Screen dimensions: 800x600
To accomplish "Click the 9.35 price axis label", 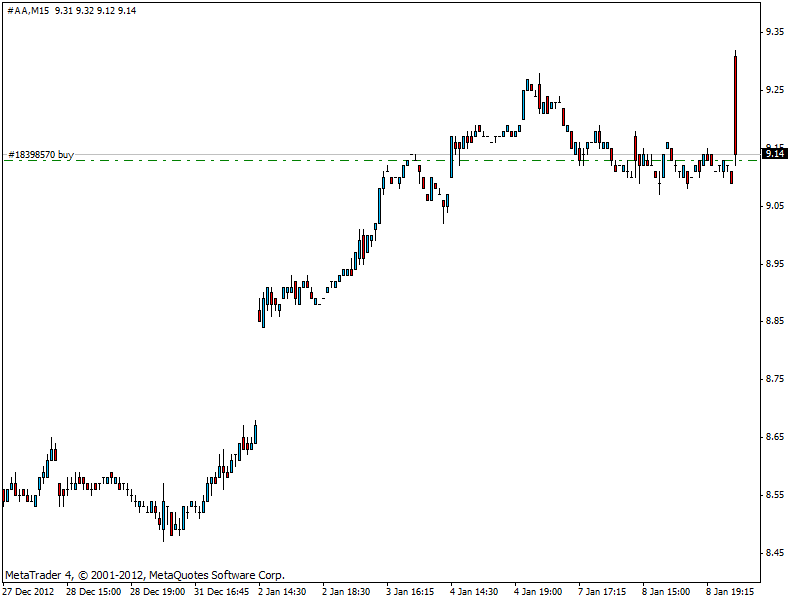I will (x=774, y=32).
